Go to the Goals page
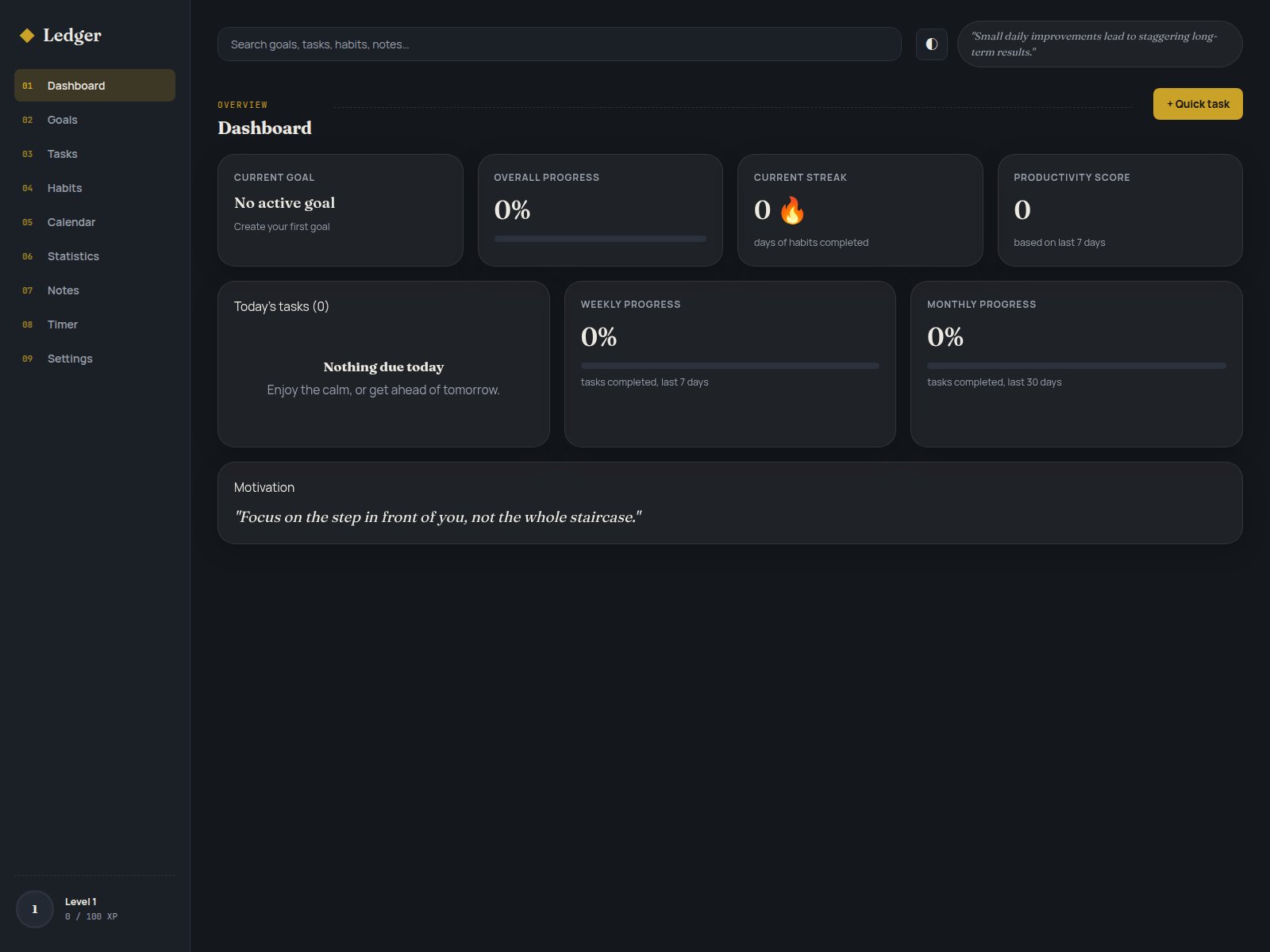The height and width of the screenshot is (952, 1270). pos(94,120)
